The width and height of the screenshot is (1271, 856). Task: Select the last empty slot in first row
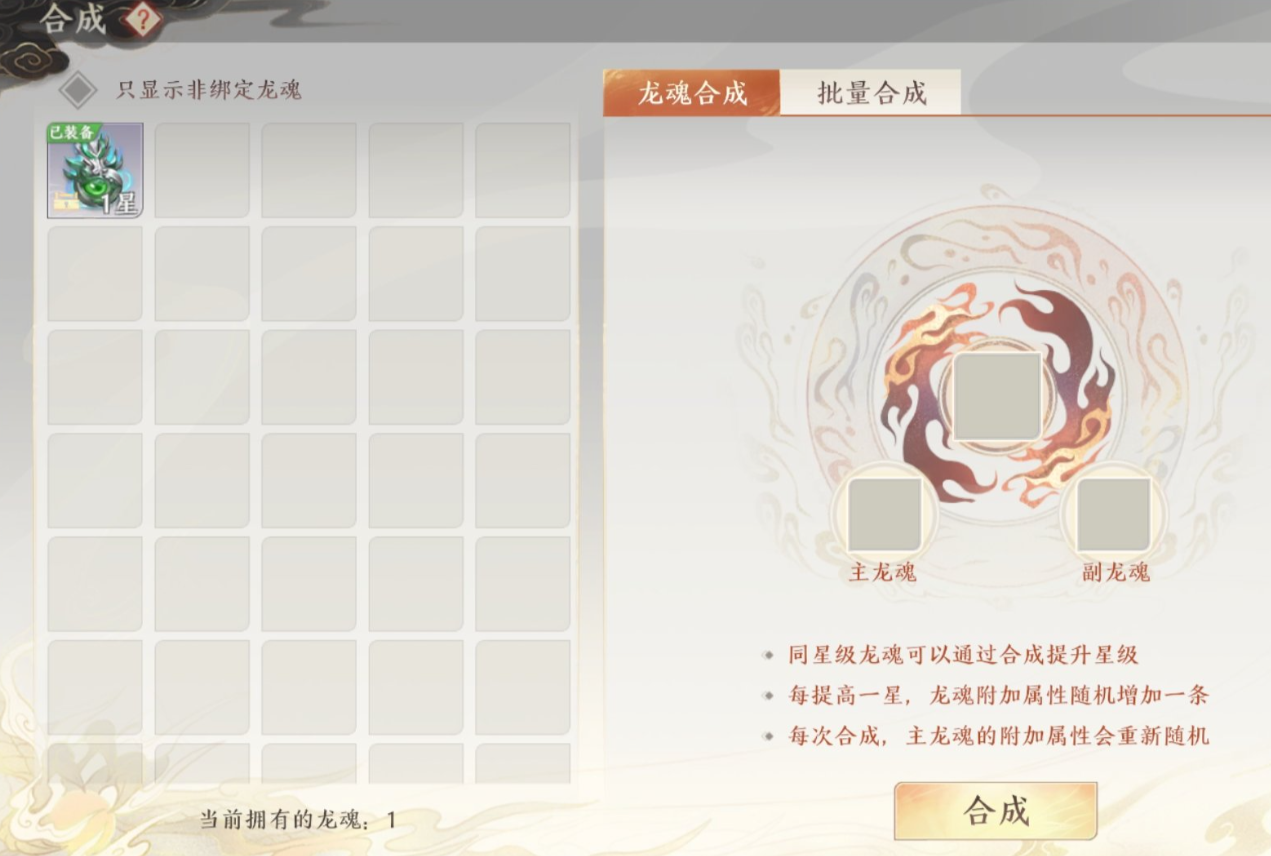pyautogui.click(x=523, y=170)
